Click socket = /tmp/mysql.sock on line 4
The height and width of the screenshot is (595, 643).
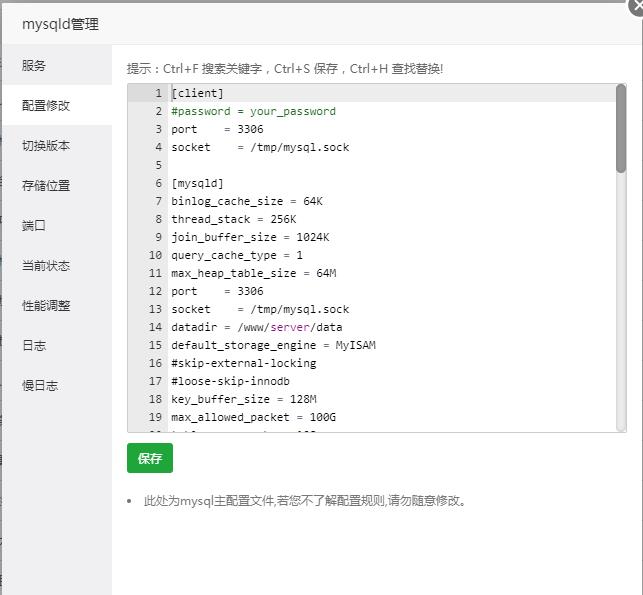tap(260, 147)
